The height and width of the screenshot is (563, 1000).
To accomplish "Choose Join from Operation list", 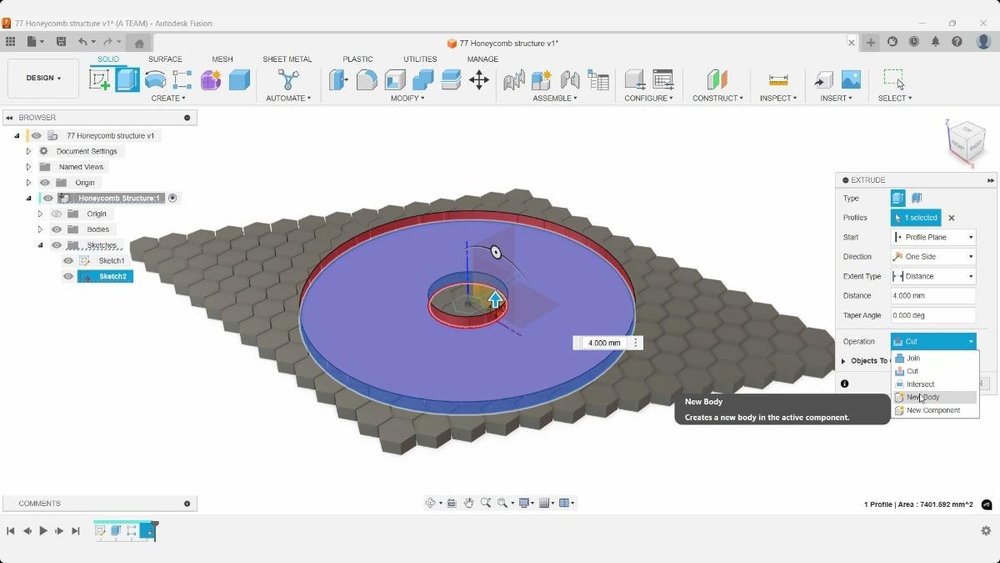I will pyautogui.click(x=935, y=358).
